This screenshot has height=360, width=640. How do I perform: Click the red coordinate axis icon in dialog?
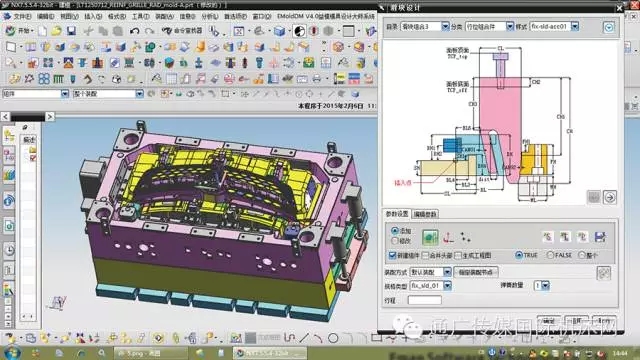point(449,237)
